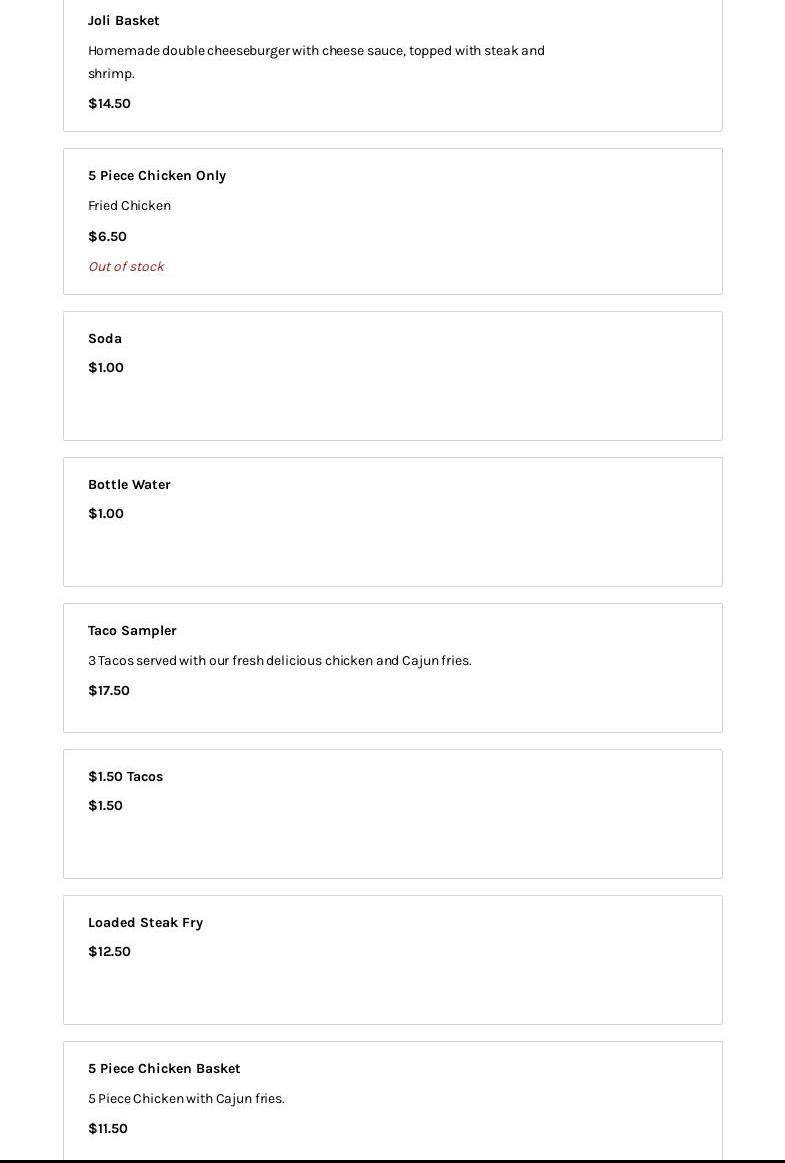Select the $14.50 Joli Basket price
The image size is (785, 1163).
coord(109,103)
